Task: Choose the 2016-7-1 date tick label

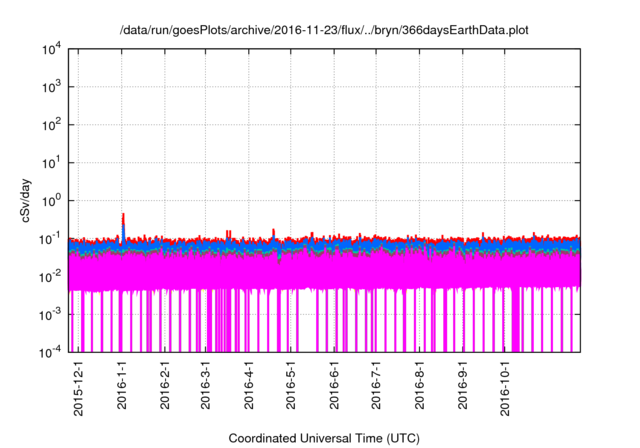Action: click(x=375, y=385)
